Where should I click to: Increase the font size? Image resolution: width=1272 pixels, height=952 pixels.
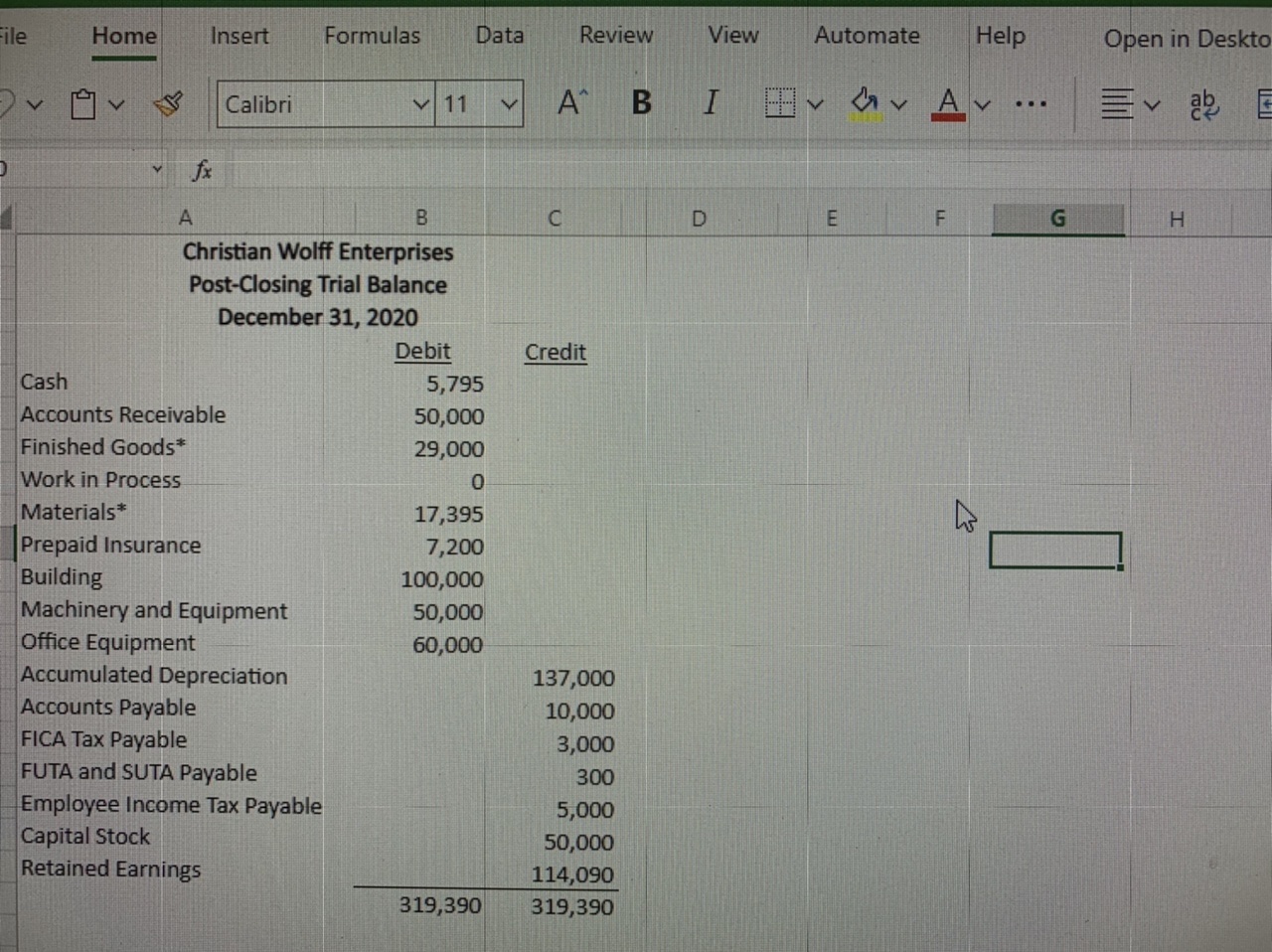(x=570, y=99)
